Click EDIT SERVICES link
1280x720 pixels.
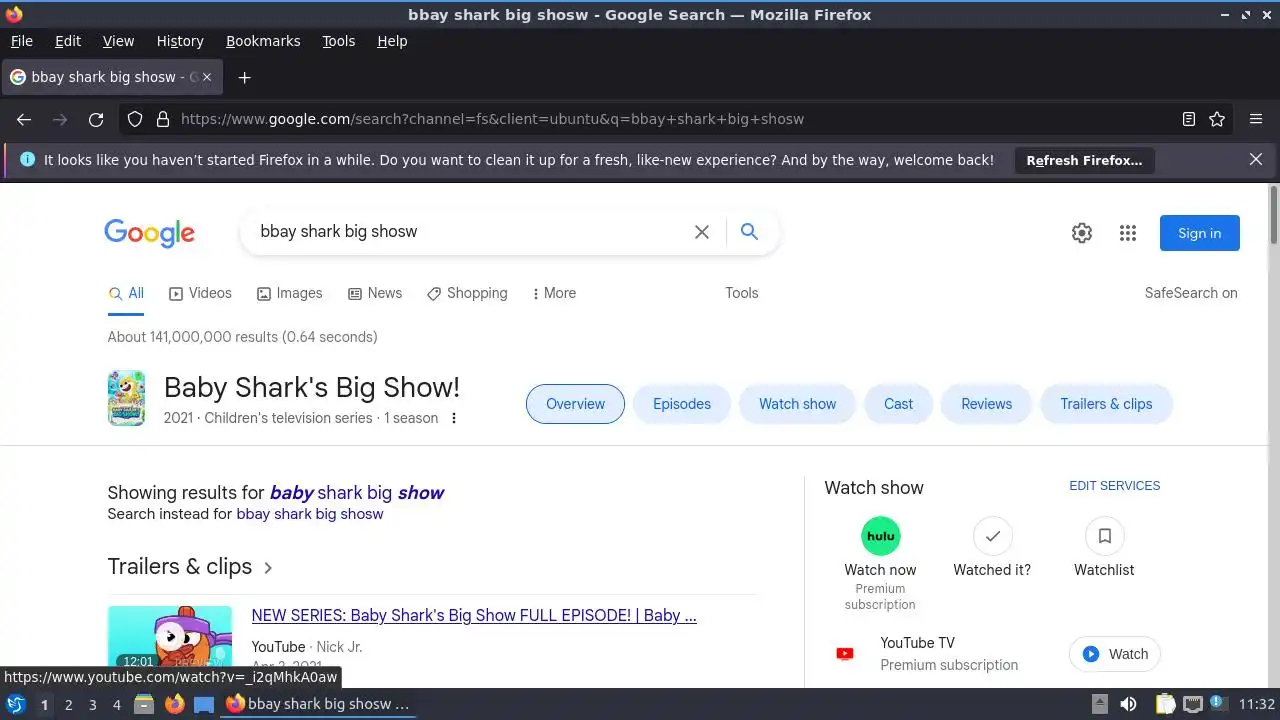pos(1115,486)
